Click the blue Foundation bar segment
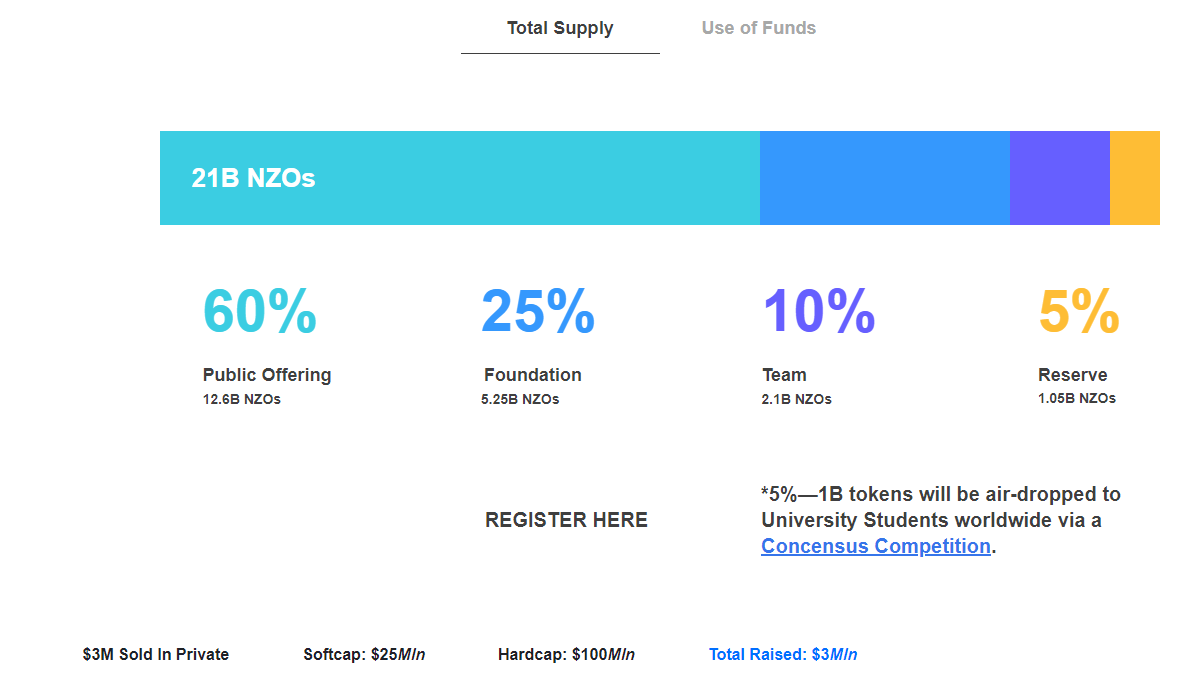Viewport: 1186px width, 692px height. tap(884, 178)
